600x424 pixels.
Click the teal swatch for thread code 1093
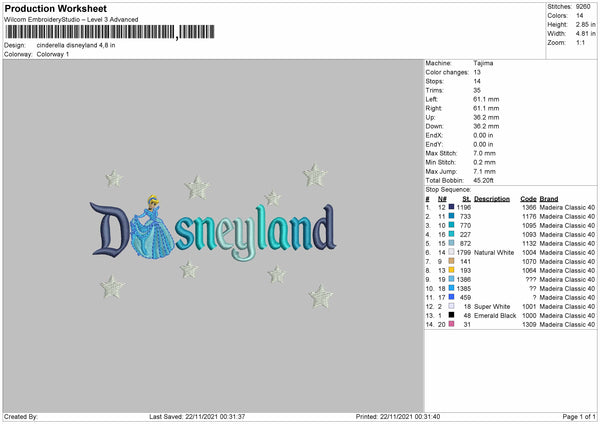pyautogui.click(x=452, y=234)
